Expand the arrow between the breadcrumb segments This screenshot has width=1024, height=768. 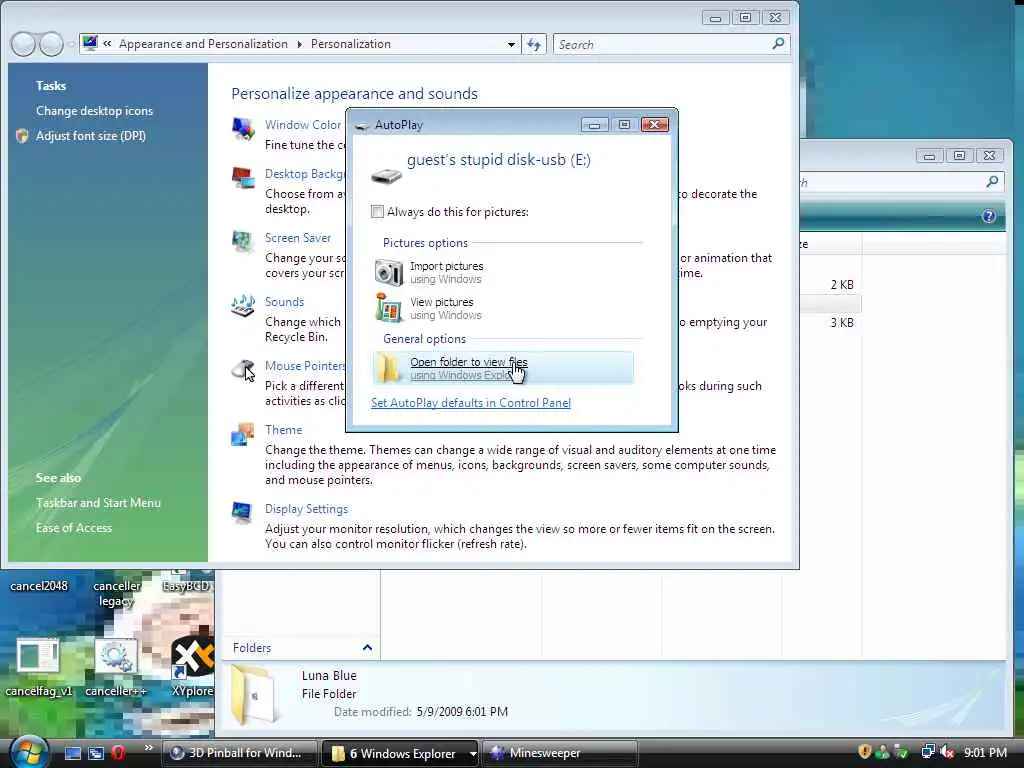coord(299,44)
